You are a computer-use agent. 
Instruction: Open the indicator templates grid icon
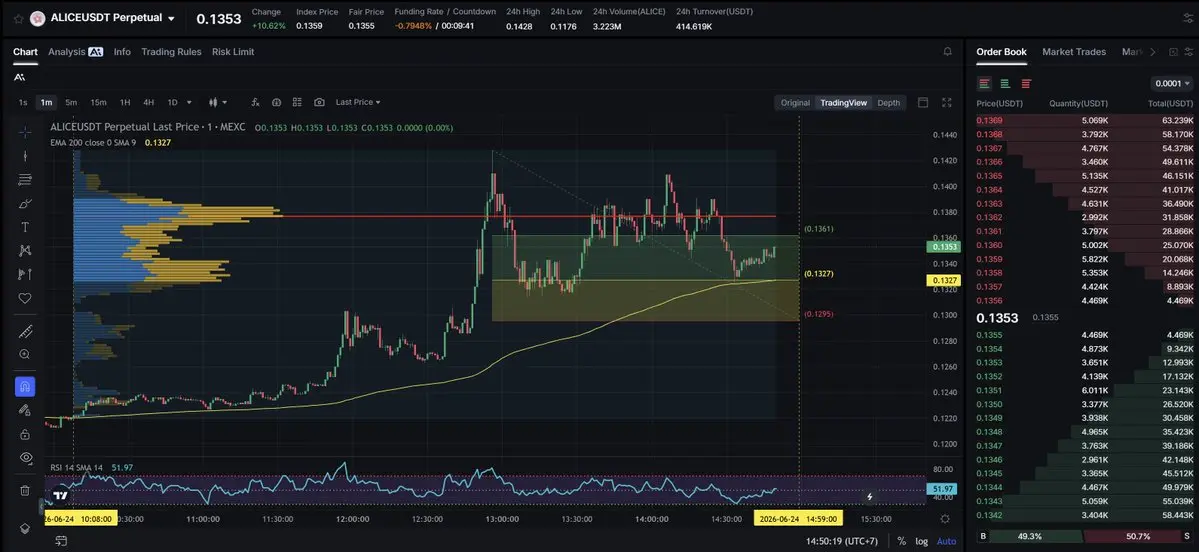297,102
